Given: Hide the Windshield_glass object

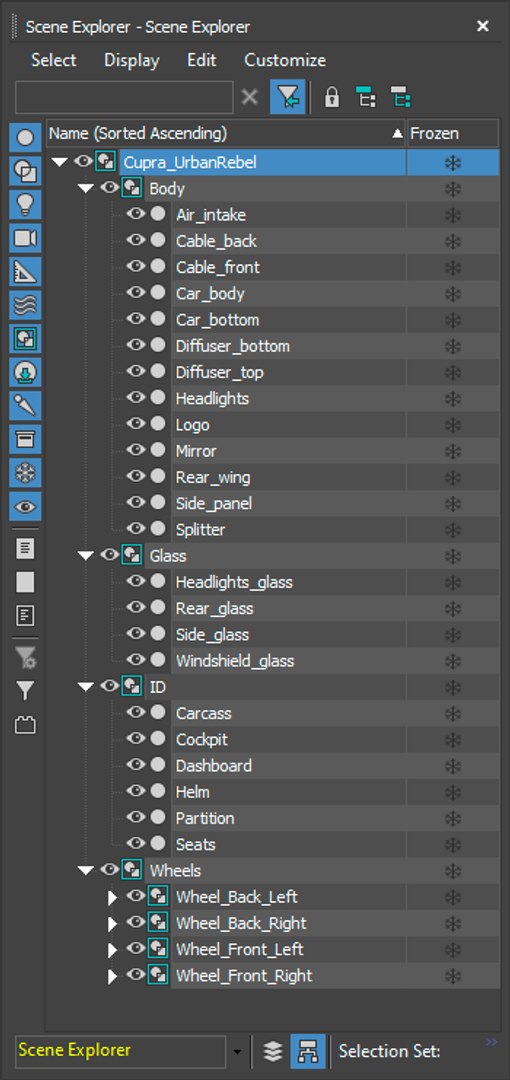Looking at the screenshot, I should click(x=136, y=660).
